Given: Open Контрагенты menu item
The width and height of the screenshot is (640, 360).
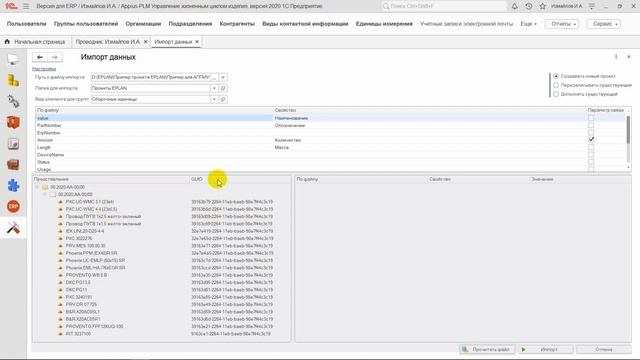Looking at the screenshot, I should tap(237, 24).
